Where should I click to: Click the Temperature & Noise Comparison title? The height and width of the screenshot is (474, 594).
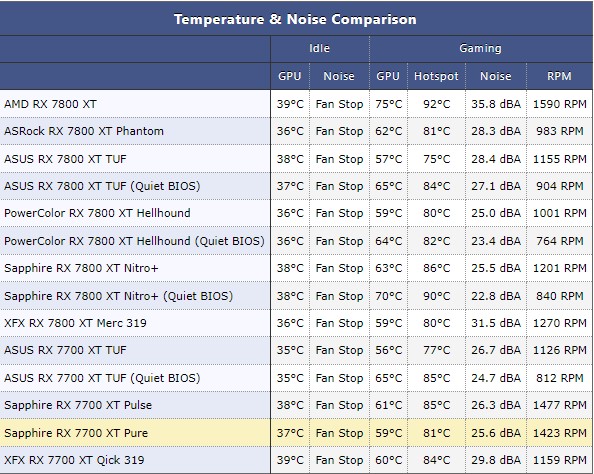(295, 19)
